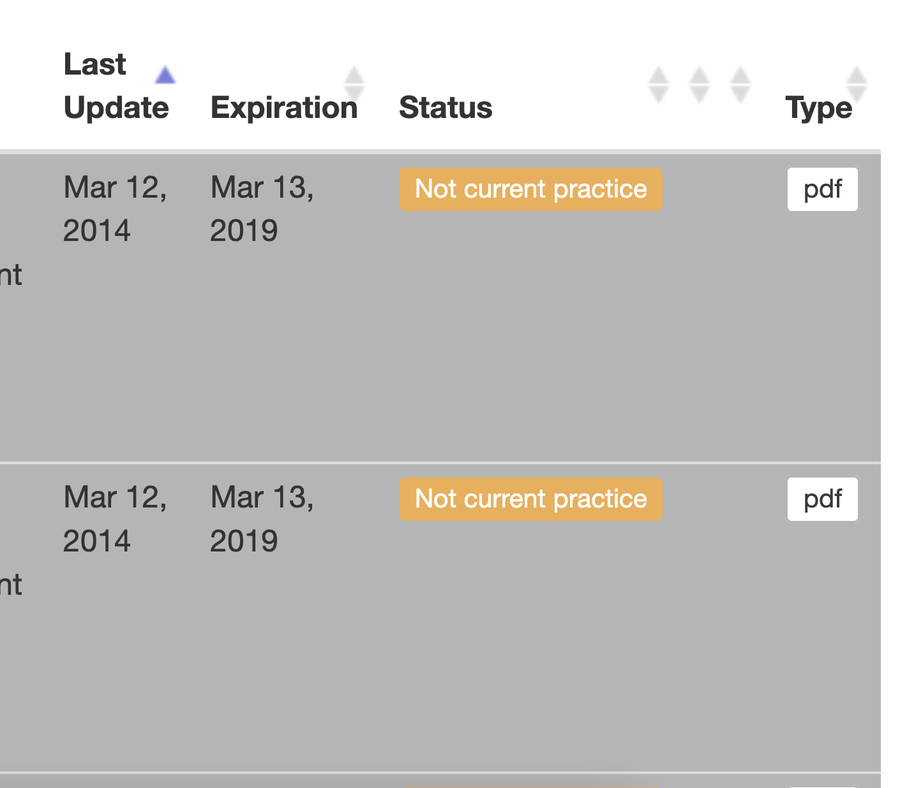Select the Status column header
Viewport: 900px width, 788px height.
445,107
